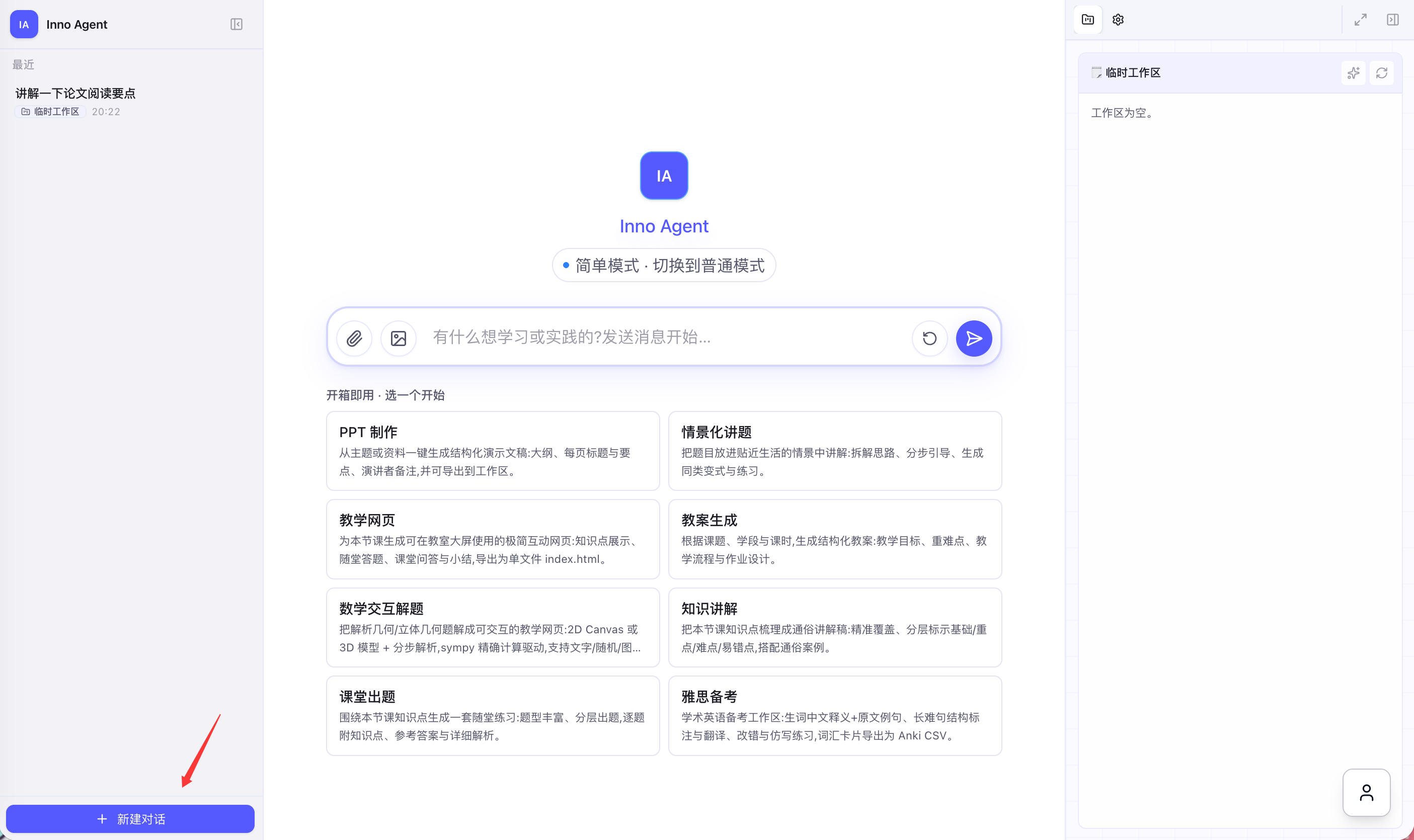Click the Inno Agent title text in center
The image size is (1414, 840).
(x=664, y=226)
